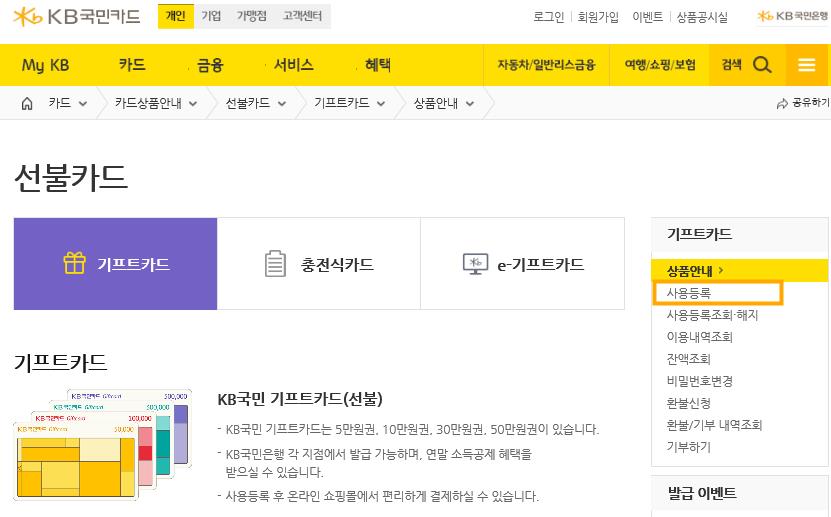Open 환불신청 in the sidebar
The image size is (831, 517).
point(688,403)
